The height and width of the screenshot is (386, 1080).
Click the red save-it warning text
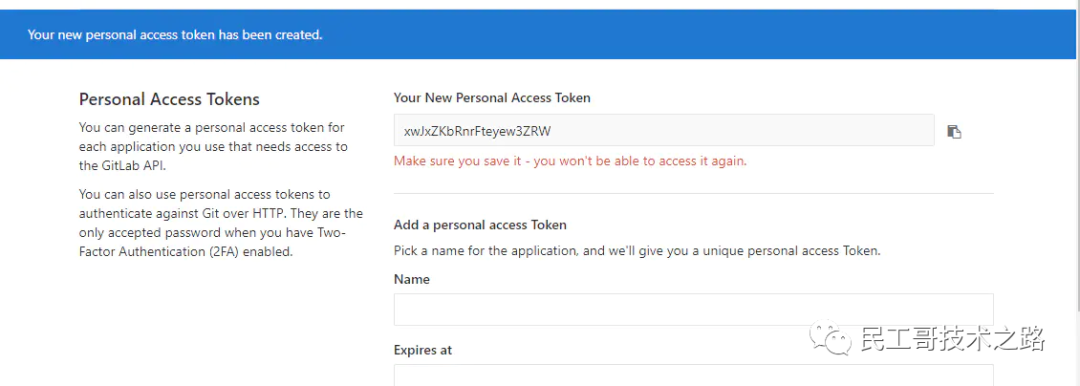[x=570, y=161]
